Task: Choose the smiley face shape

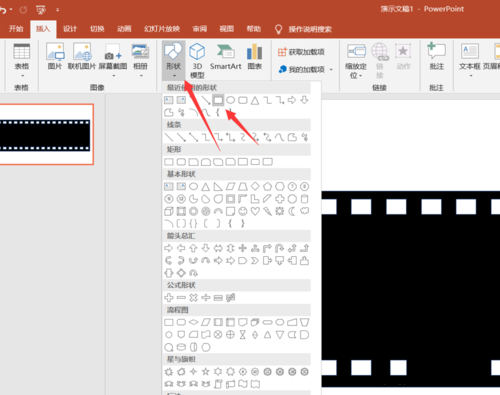Action: pyautogui.click(x=243, y=211)
